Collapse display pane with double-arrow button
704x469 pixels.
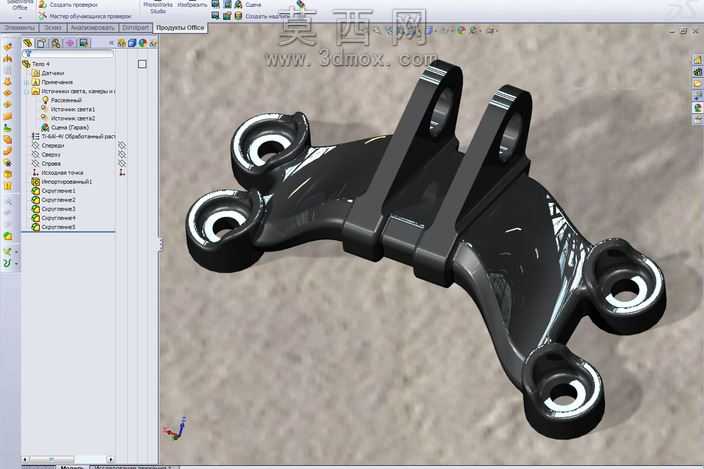(x=111, y=43)
